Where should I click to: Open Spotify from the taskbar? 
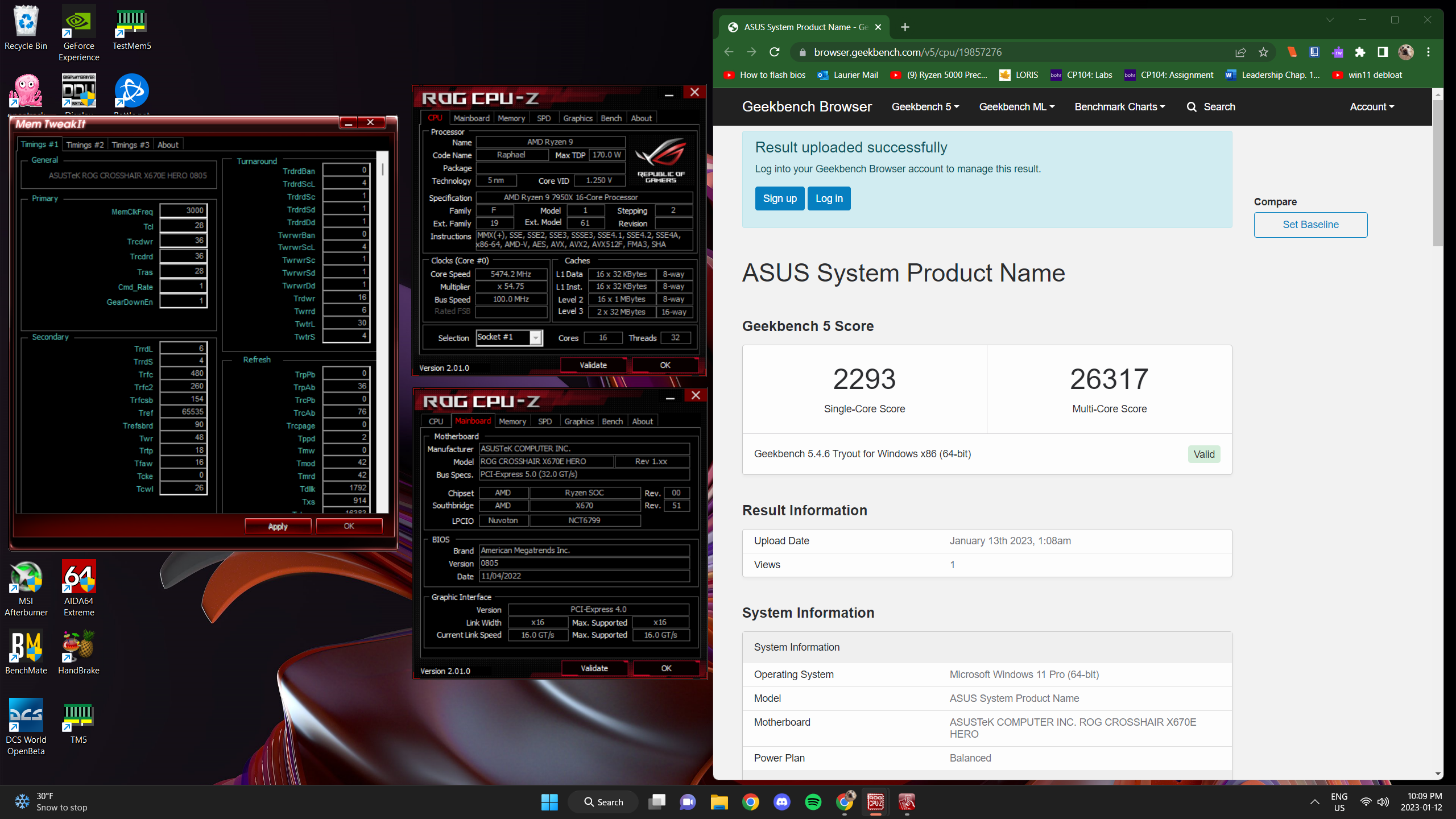pyautogui.click(x=813, y=802)
